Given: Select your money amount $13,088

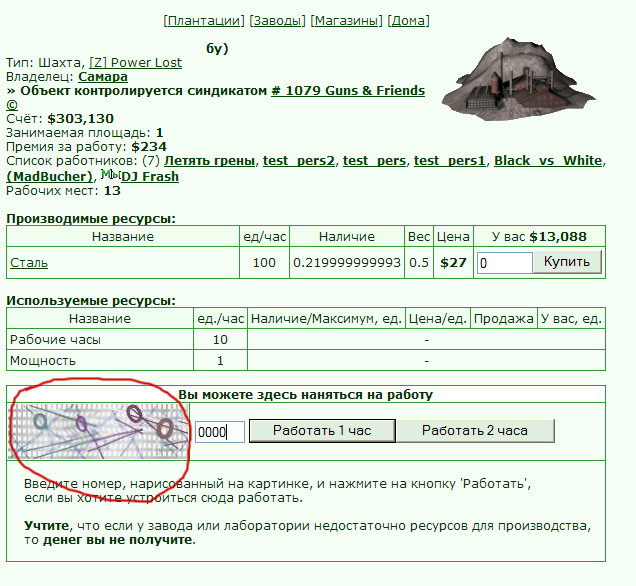Looking at the screenshot, I should click(558, 237).
